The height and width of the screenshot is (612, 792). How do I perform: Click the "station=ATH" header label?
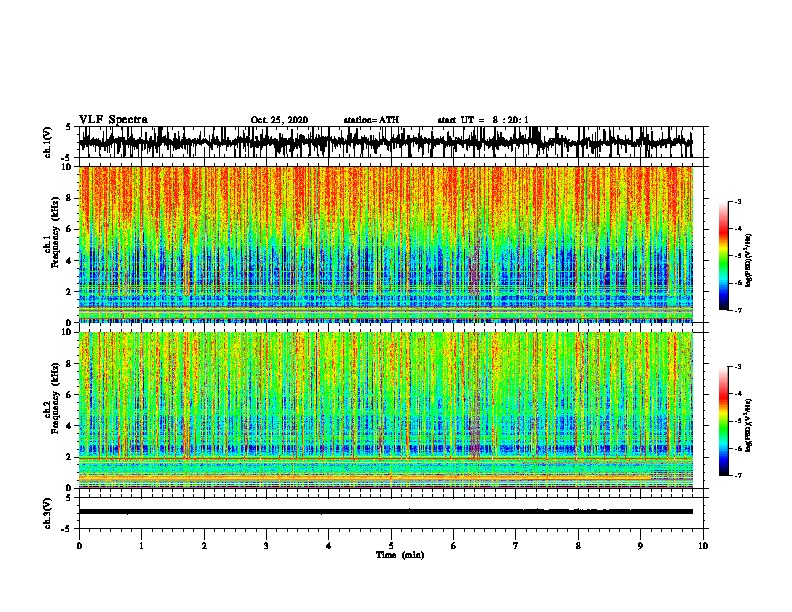pyautogui.click(x=371, y=120)
